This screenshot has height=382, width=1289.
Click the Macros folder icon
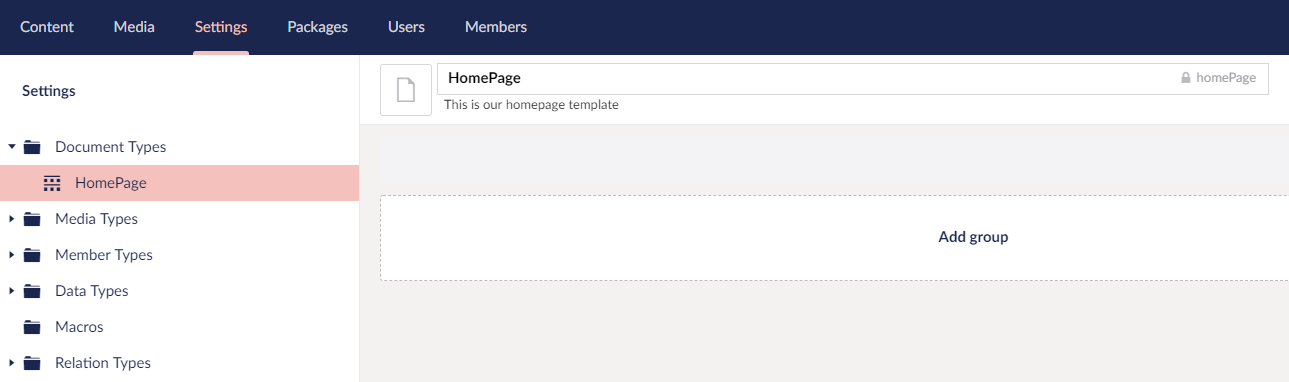tap(32, 327)
